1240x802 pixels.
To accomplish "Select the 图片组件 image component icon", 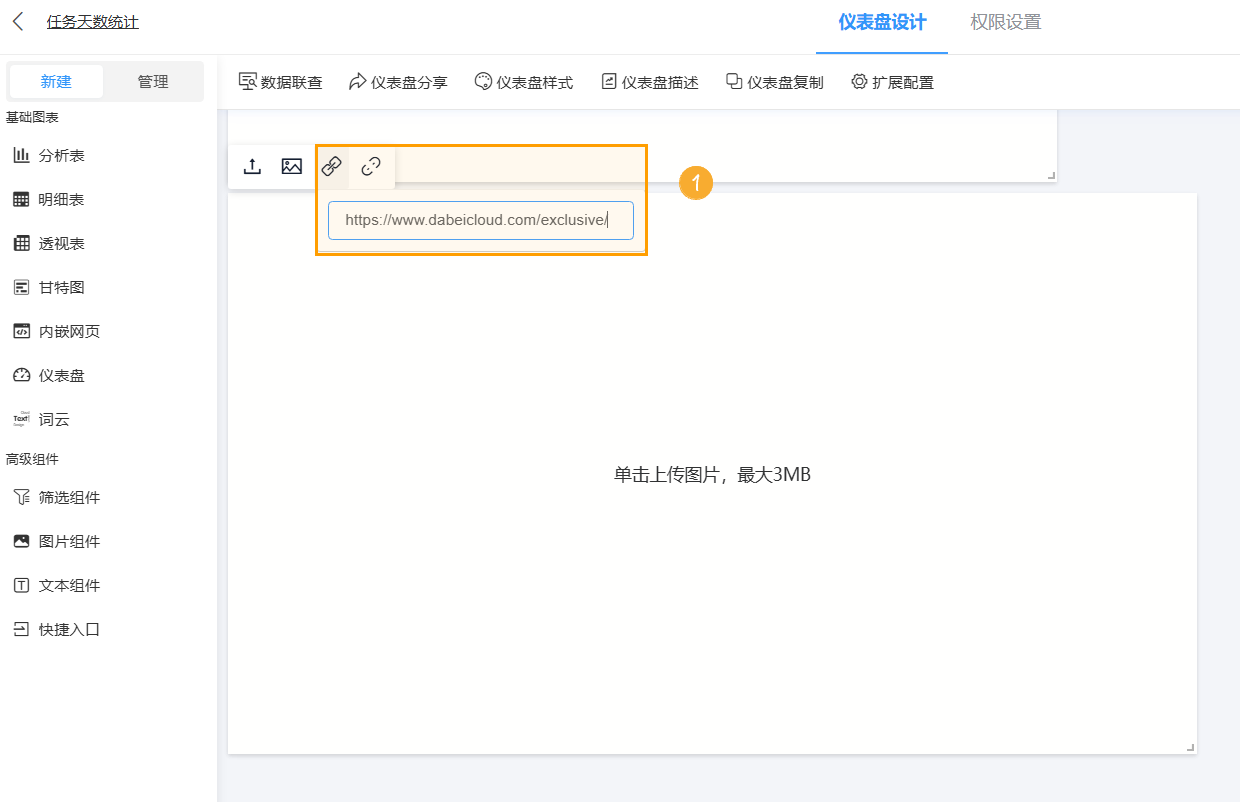I will (23, 541).
